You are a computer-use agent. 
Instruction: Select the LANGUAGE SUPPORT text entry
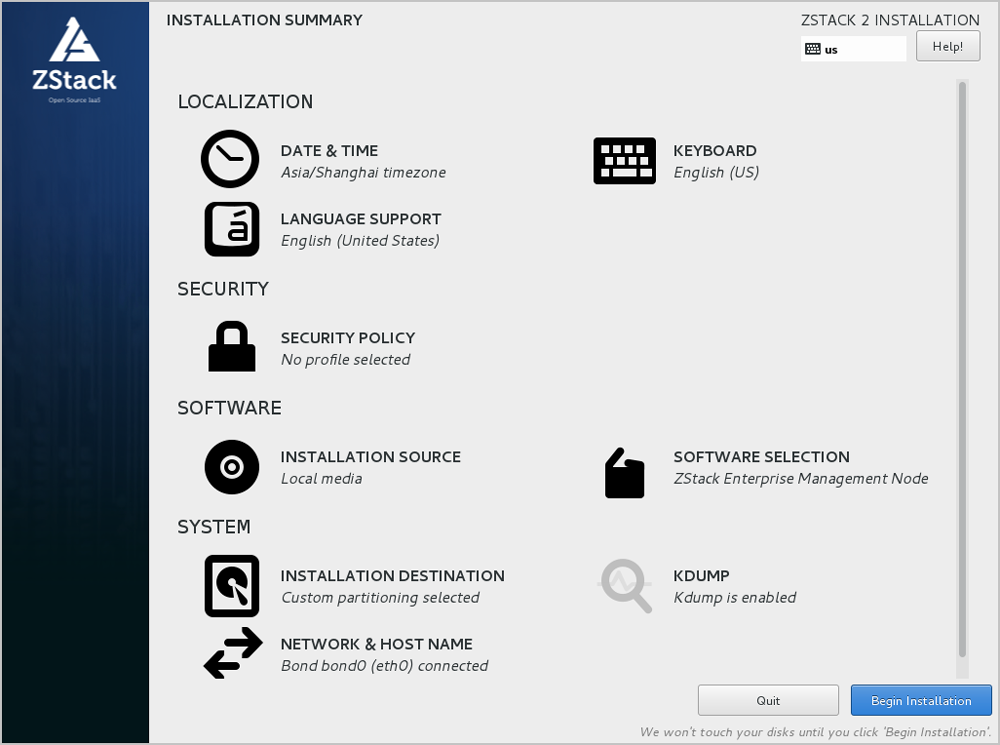360,219
